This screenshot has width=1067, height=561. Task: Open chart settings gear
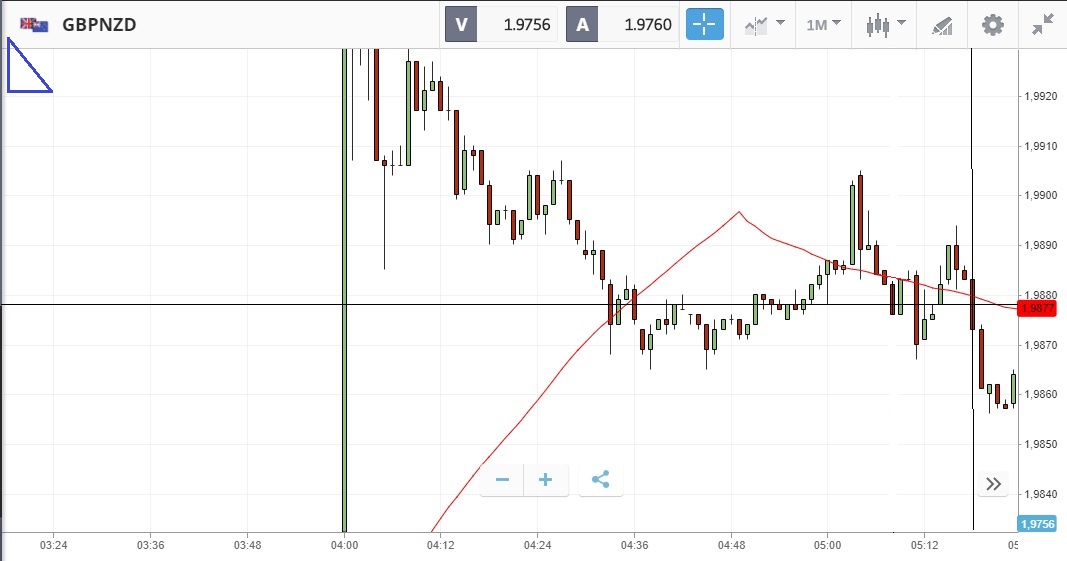(992, 25)
